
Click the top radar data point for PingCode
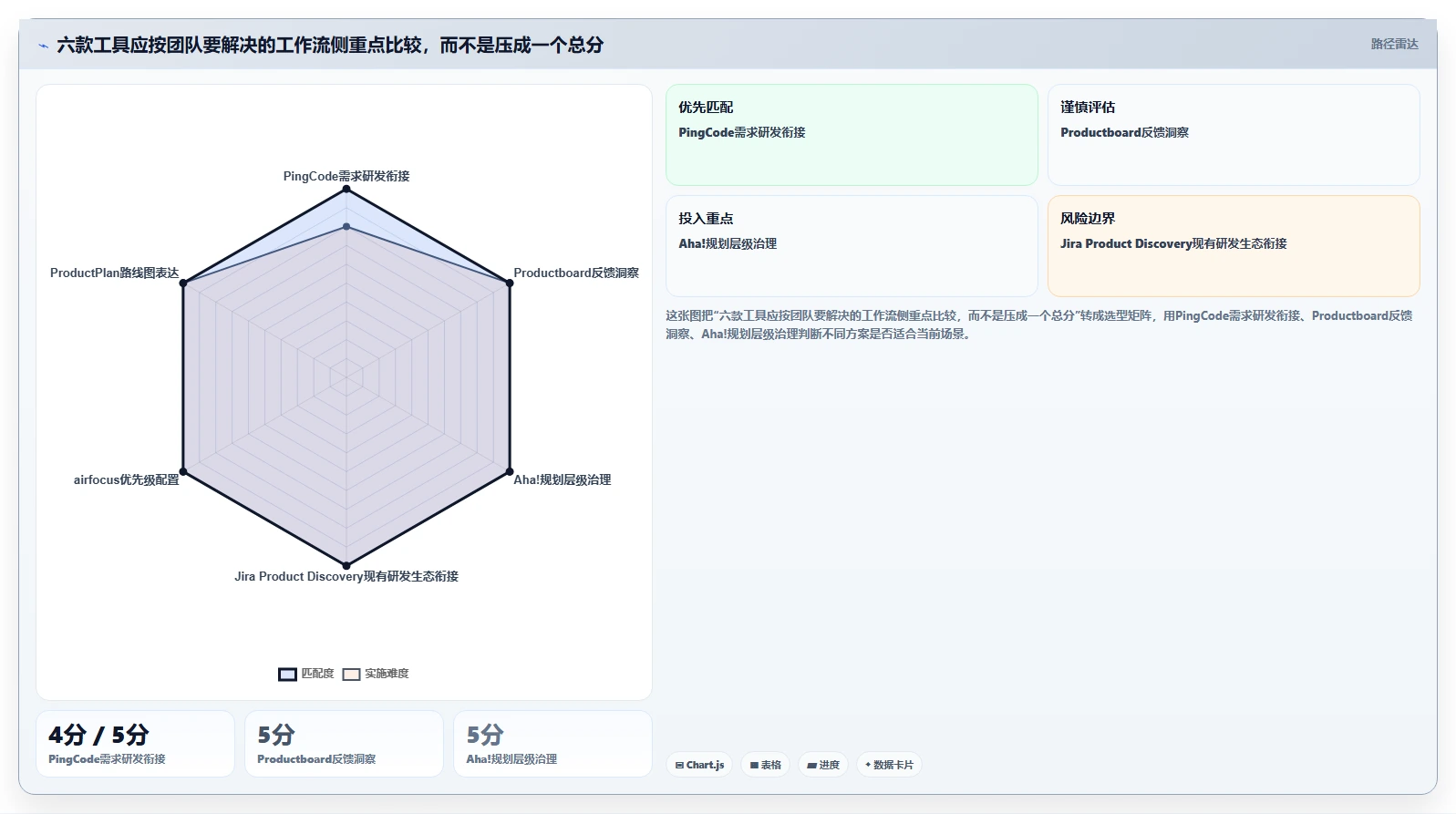pyautogui.click(x=346, y=189)
